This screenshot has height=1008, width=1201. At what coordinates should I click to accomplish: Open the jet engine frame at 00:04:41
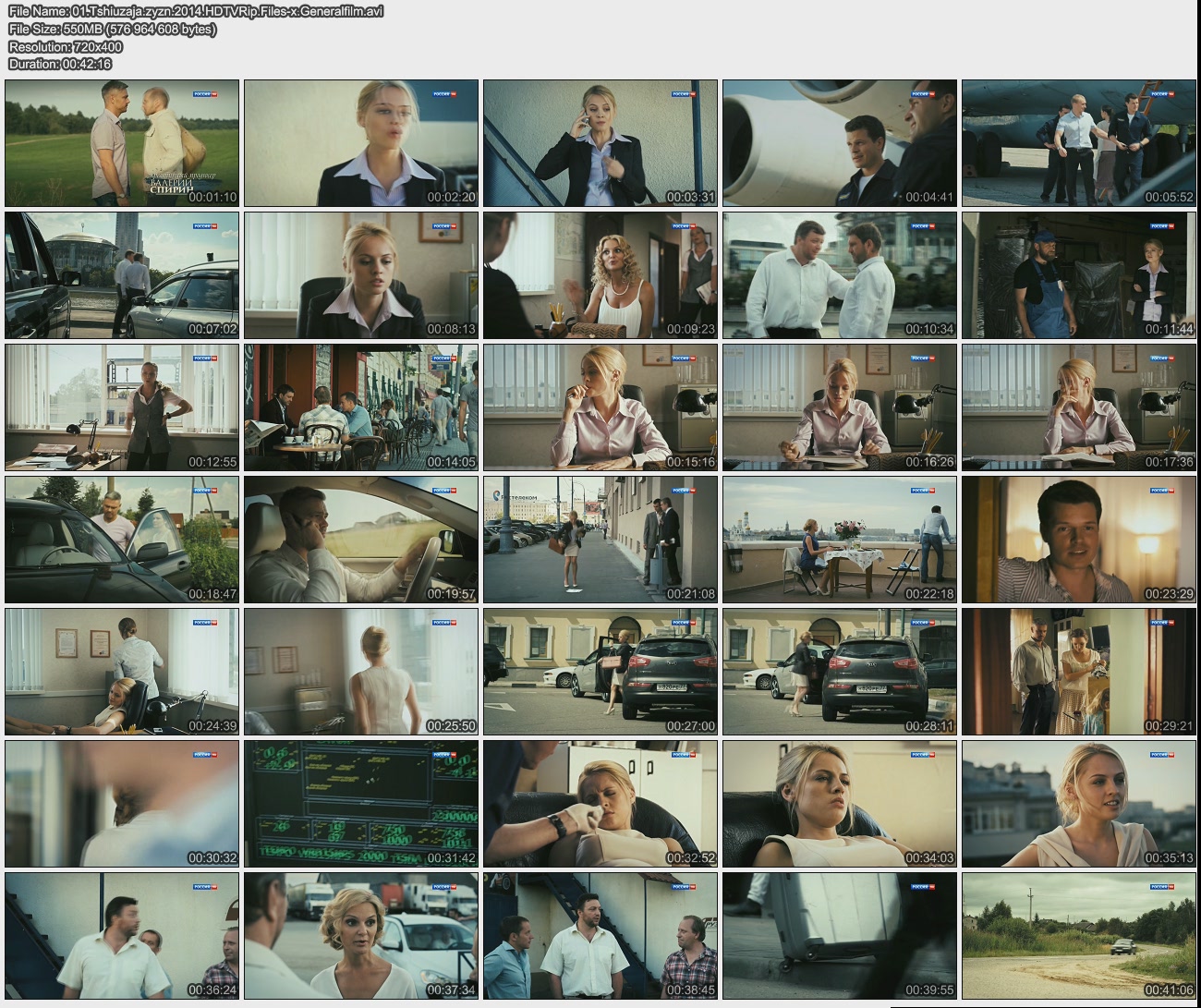(840, 143)
